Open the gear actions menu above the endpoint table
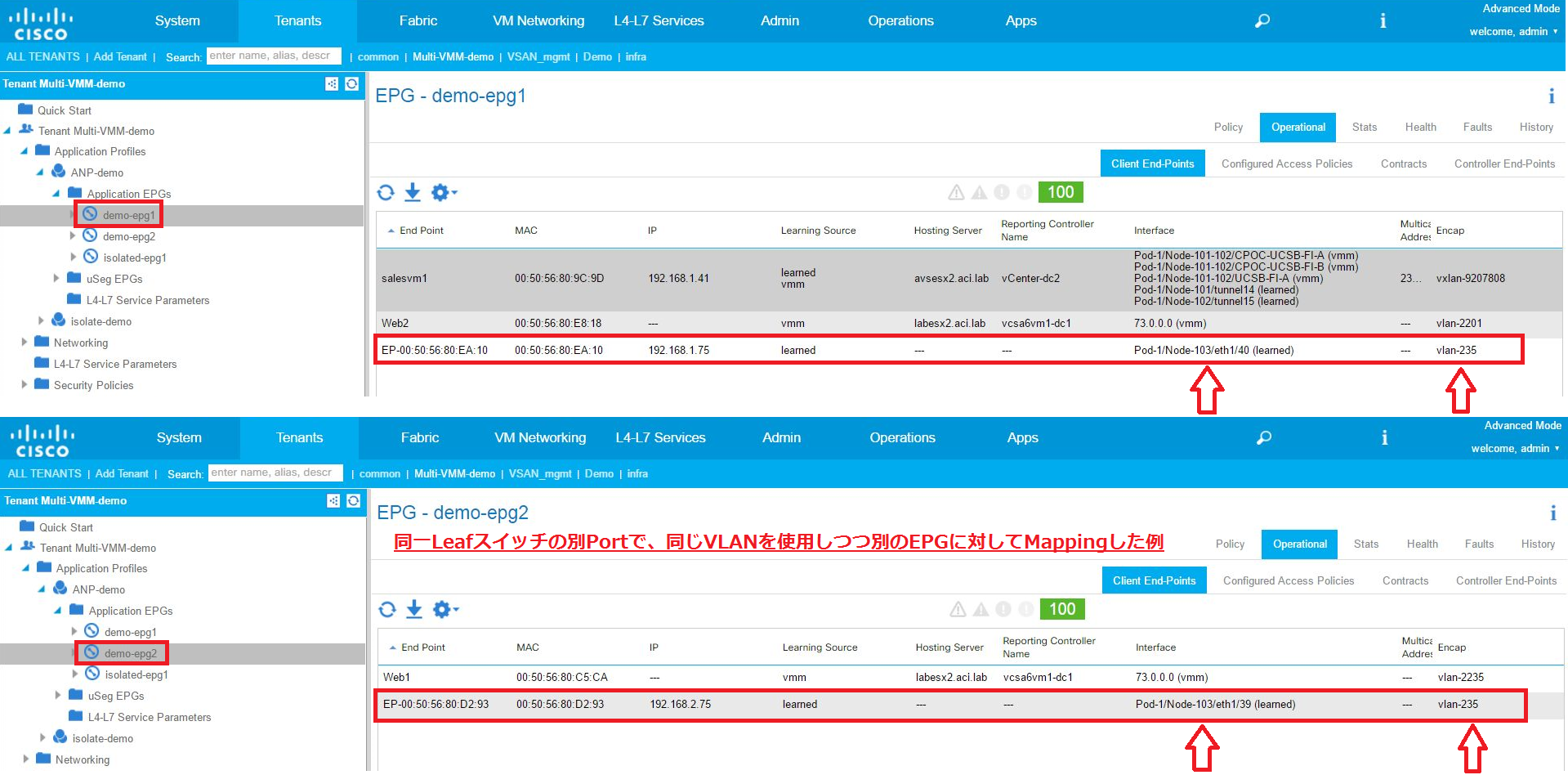The height and width of the screenshot is (775, 1568). (x=441, y=193)
